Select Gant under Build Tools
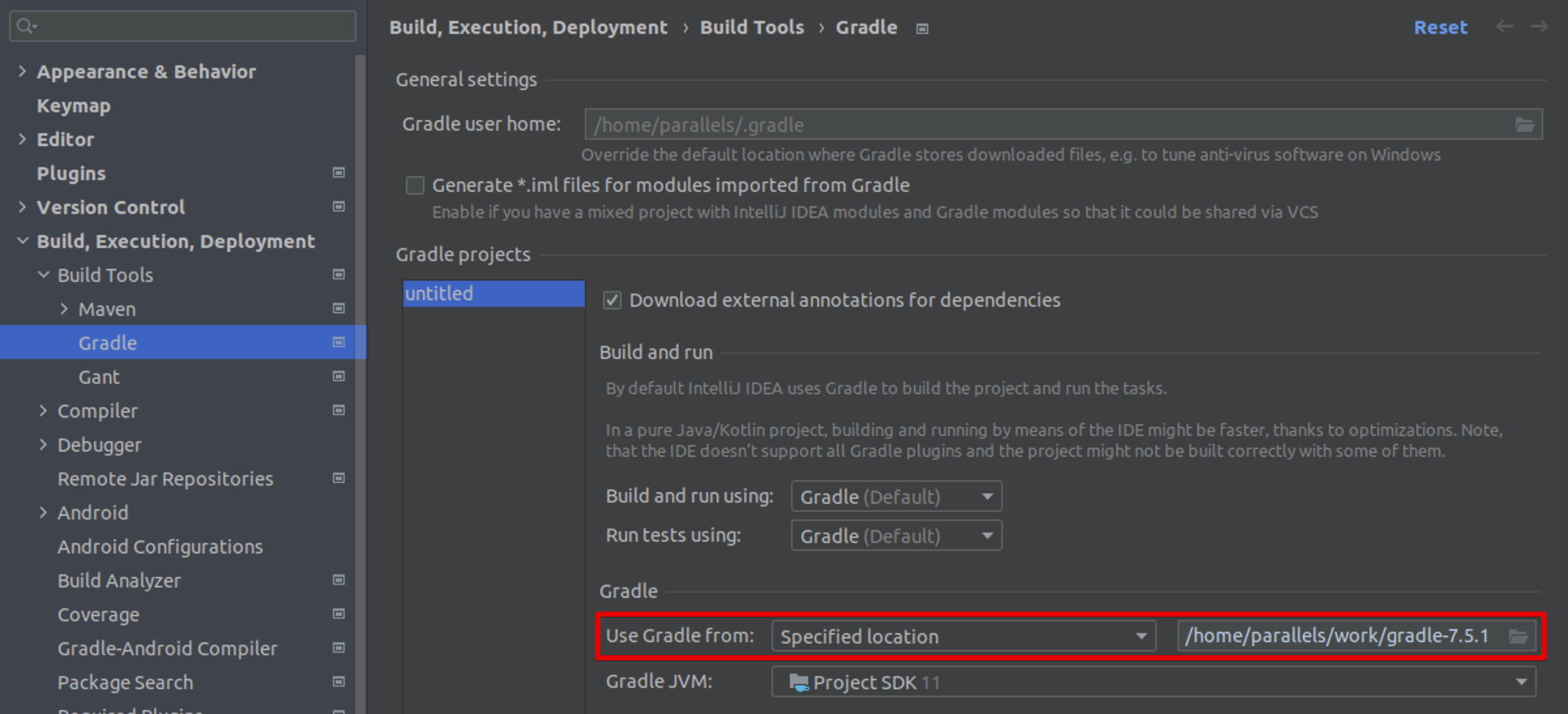Screen dimensions: 1568x714 point(99,377)
